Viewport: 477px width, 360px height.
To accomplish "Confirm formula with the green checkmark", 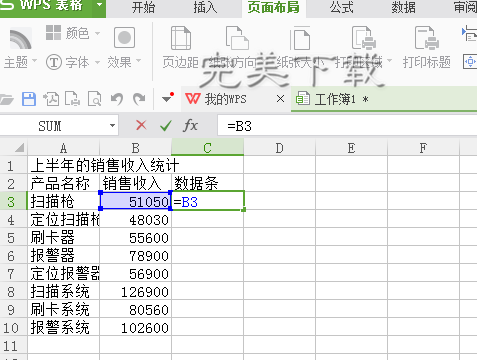I will click(x=166, y=126).
